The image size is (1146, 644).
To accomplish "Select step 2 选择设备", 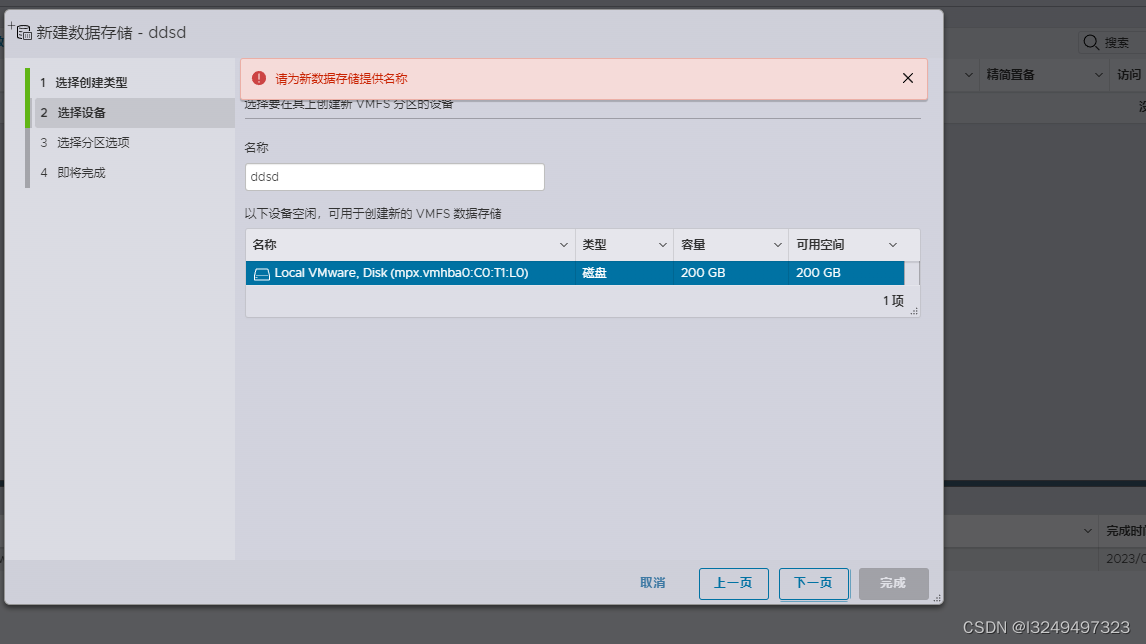I will point(135,113).
